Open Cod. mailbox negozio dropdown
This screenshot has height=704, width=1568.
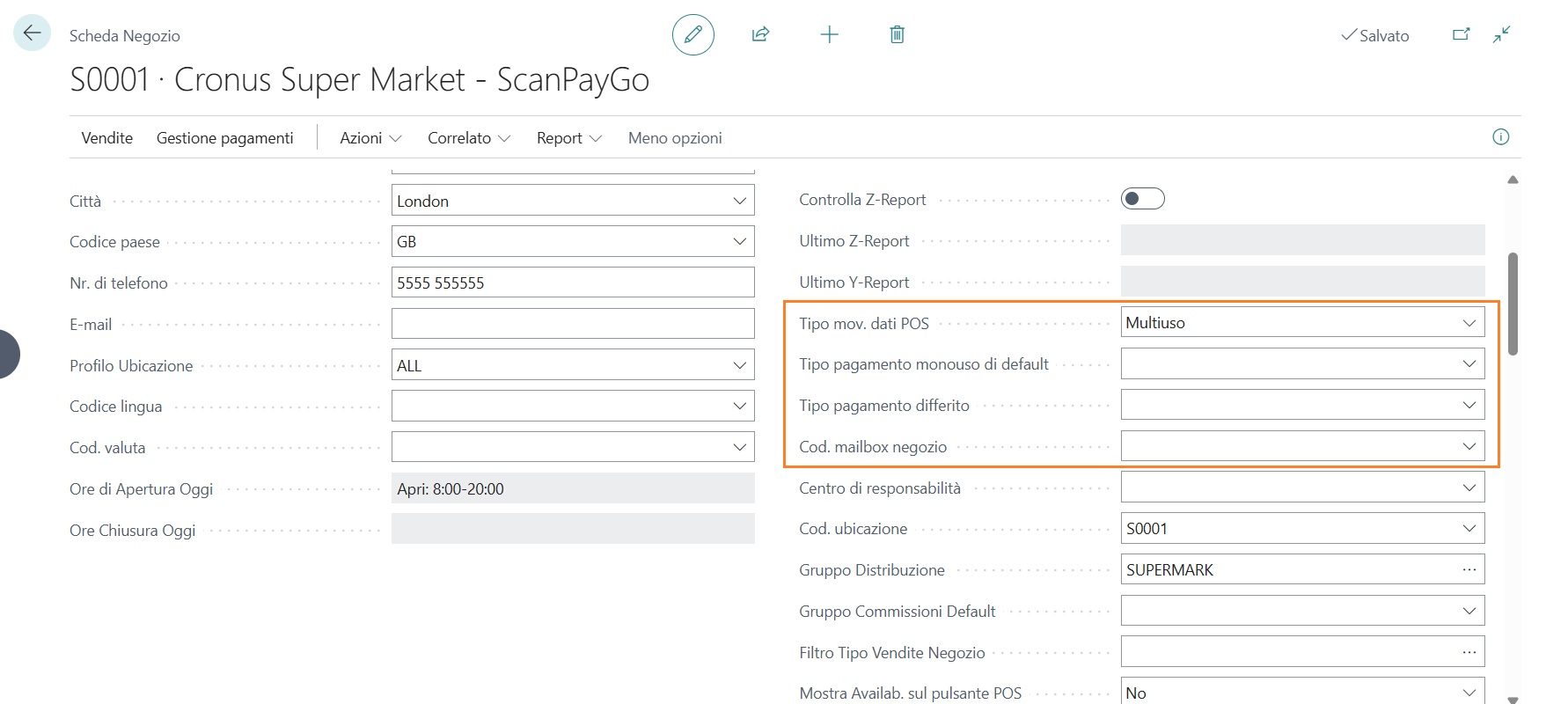pyautogui.click(x=1469, y=447)
